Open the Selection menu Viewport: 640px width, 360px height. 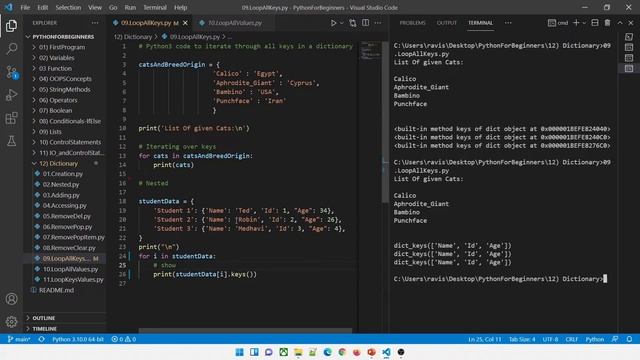point(68,7)
